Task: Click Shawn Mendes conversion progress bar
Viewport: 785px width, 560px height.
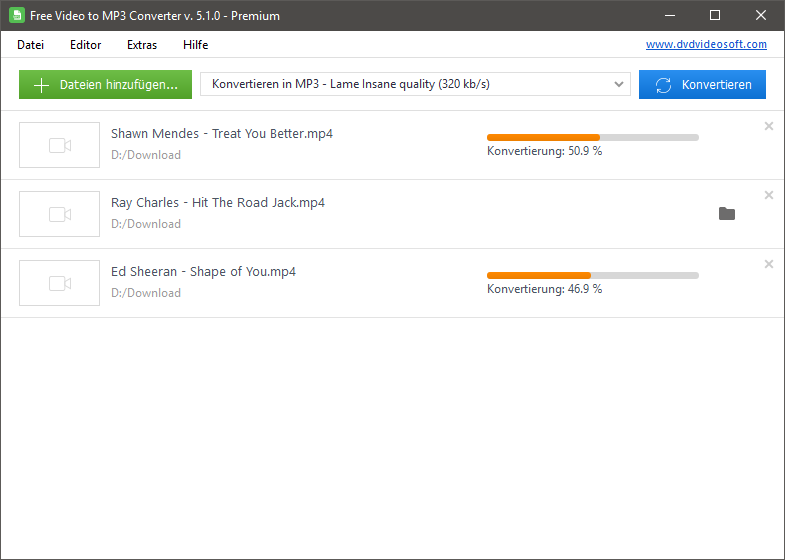Action: [593, 137]
